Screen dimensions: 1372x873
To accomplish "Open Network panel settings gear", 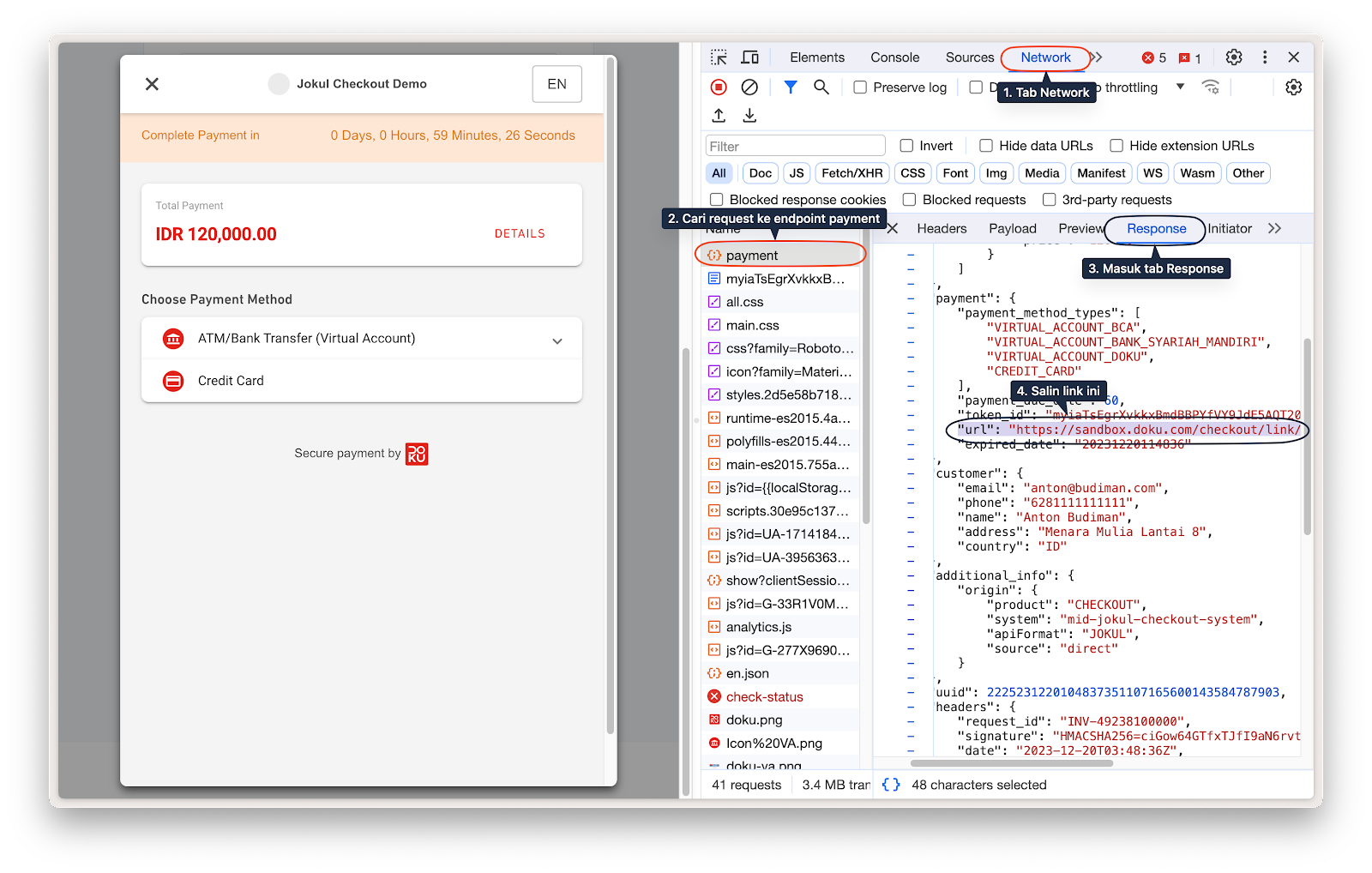I will click(x=1294, y=87).
